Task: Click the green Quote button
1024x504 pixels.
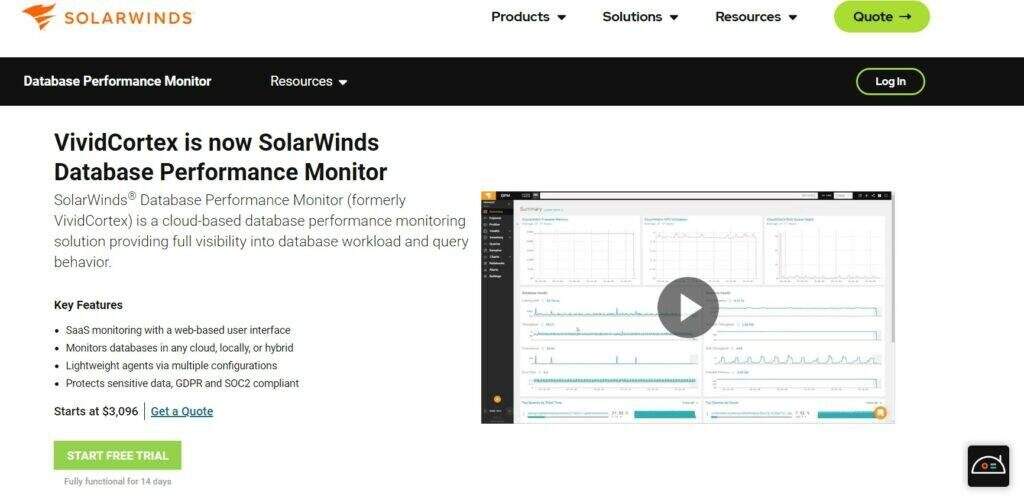Action: click(882, 17)
